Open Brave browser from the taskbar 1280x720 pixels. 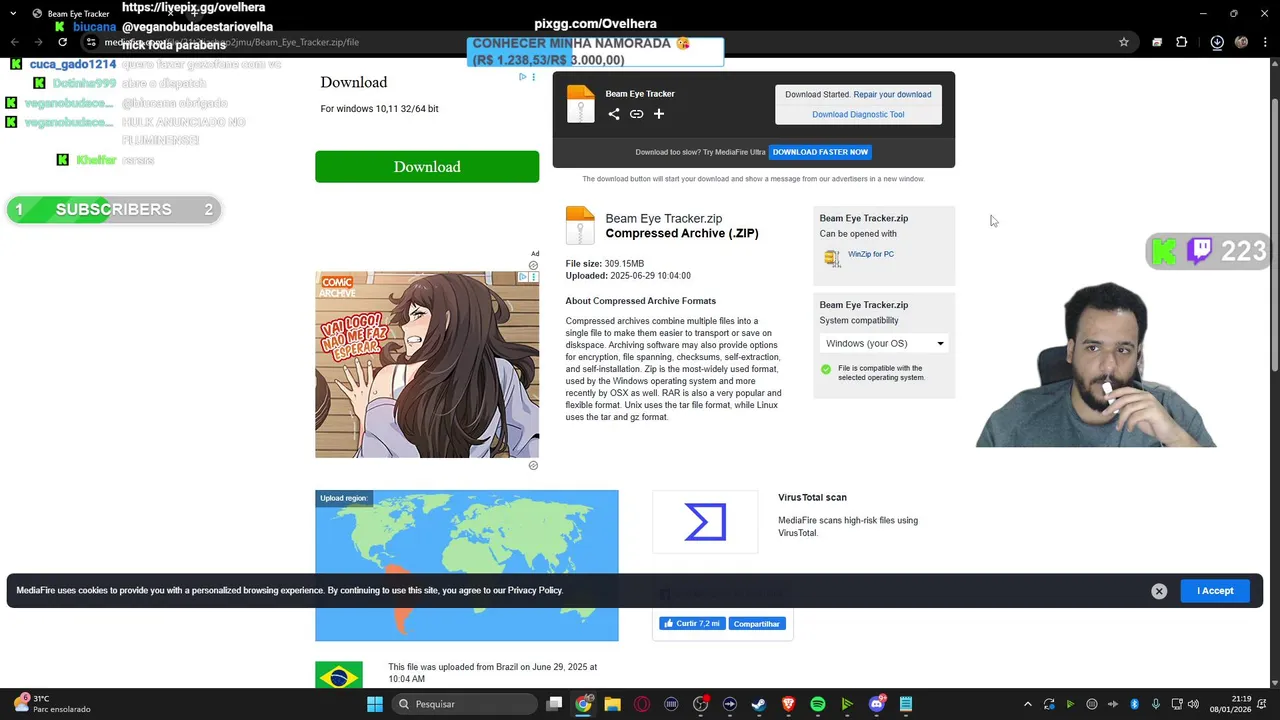(788, 704)
